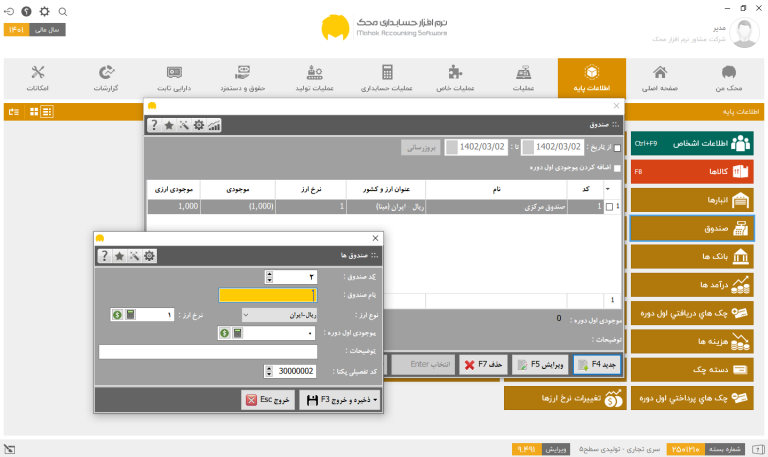Click the chart report icon in صندوق toolbar
This screenshot has width=768, height=457.
click(x=214, y=125)
